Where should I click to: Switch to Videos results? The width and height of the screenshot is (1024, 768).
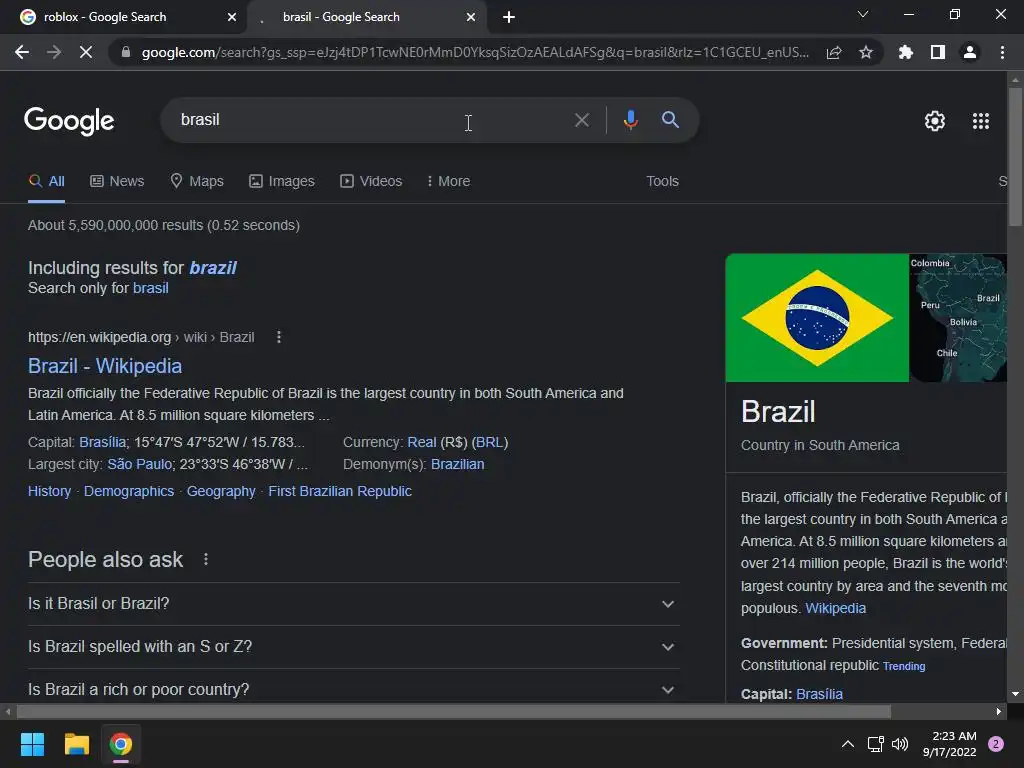371,182
